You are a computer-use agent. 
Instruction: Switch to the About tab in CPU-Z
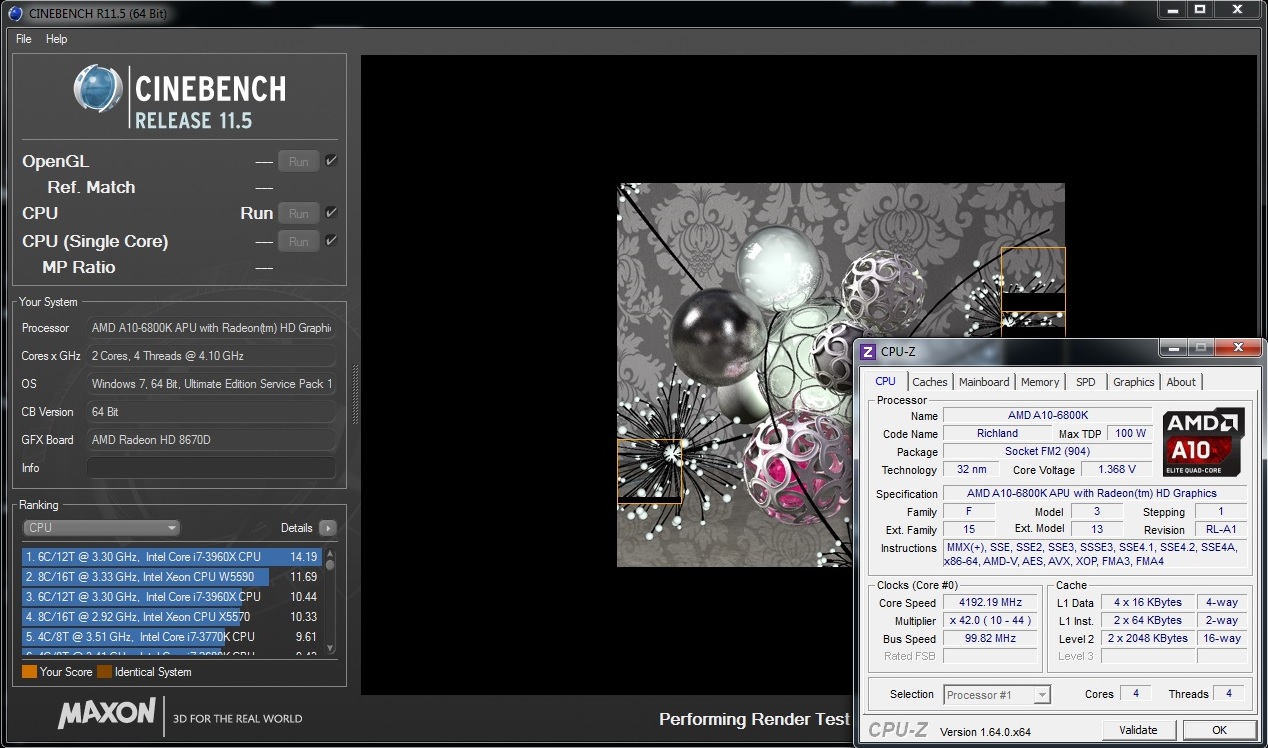1181,382
